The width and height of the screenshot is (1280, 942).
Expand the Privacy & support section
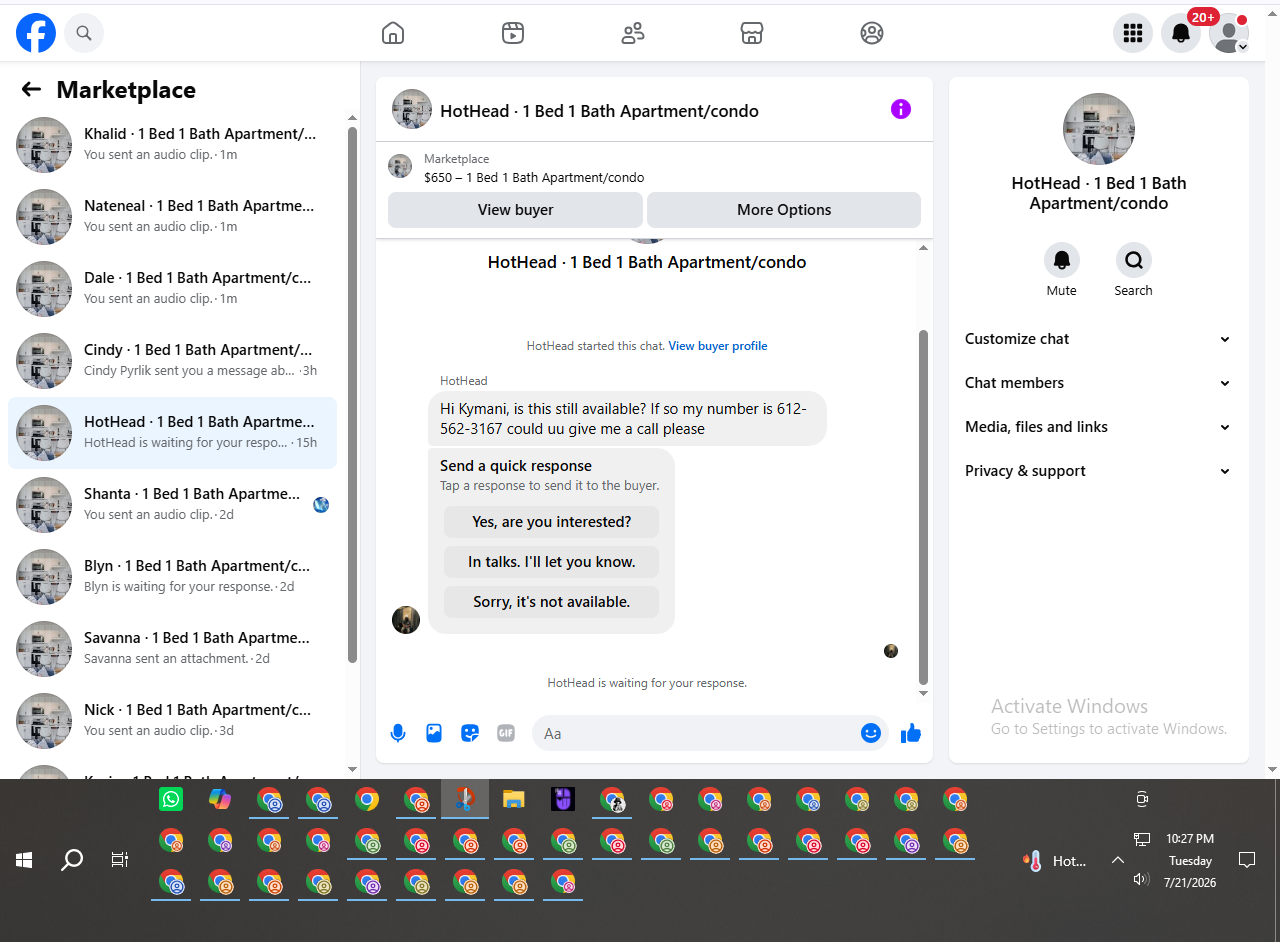[1099, 471]
